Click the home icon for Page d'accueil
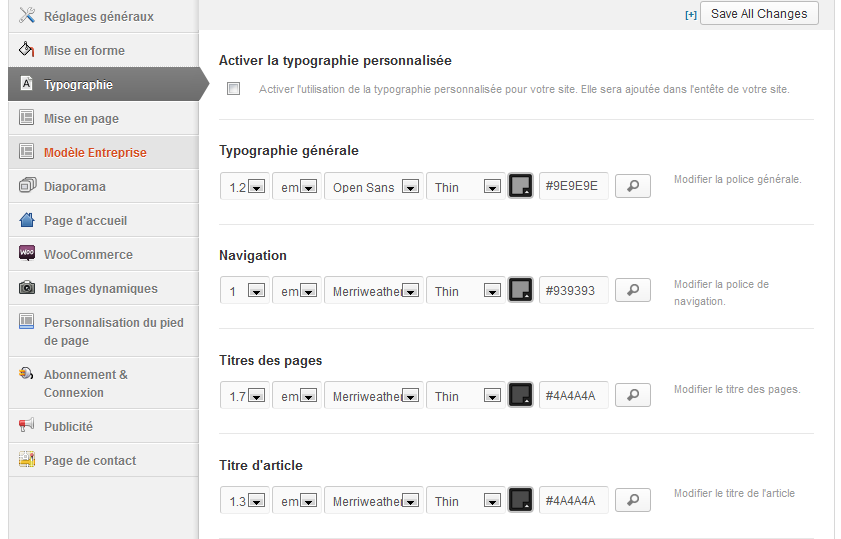Screen dimensions: 841x539 pos(27,220)
